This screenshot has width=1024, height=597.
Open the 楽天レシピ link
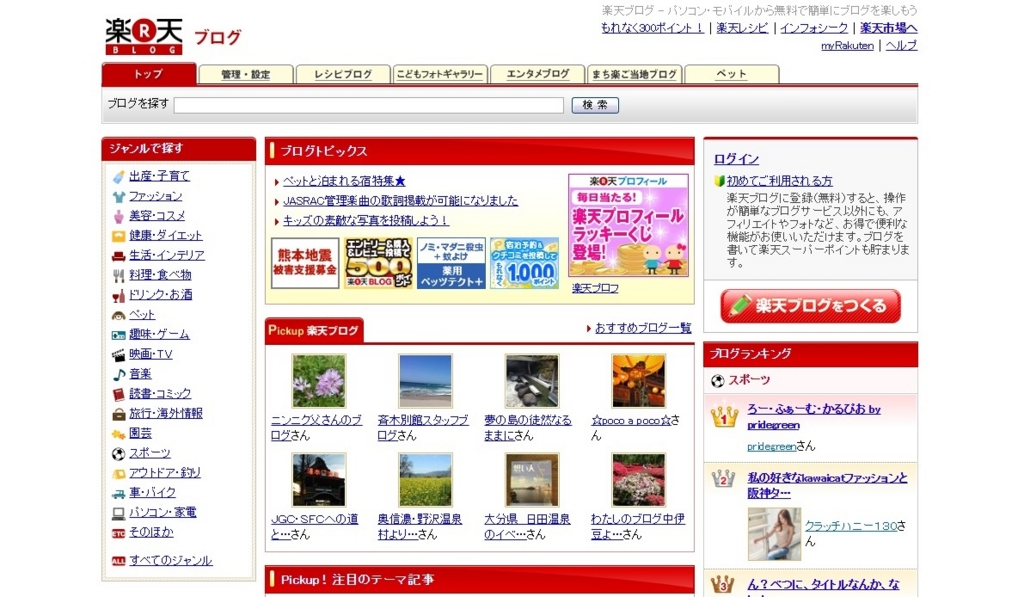click(742, 28)
